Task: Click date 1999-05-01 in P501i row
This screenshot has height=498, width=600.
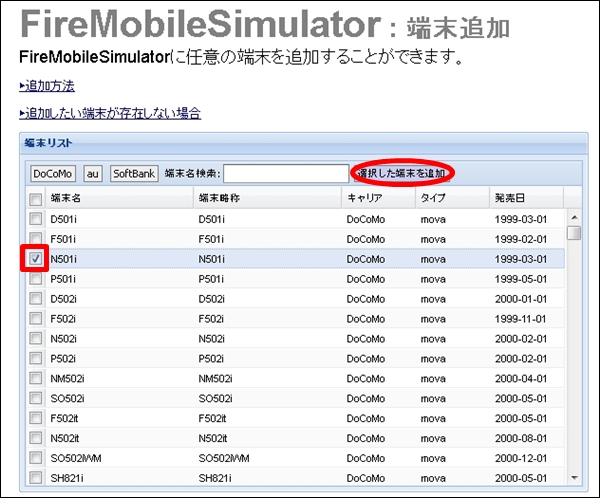Action: click(521, 279)
